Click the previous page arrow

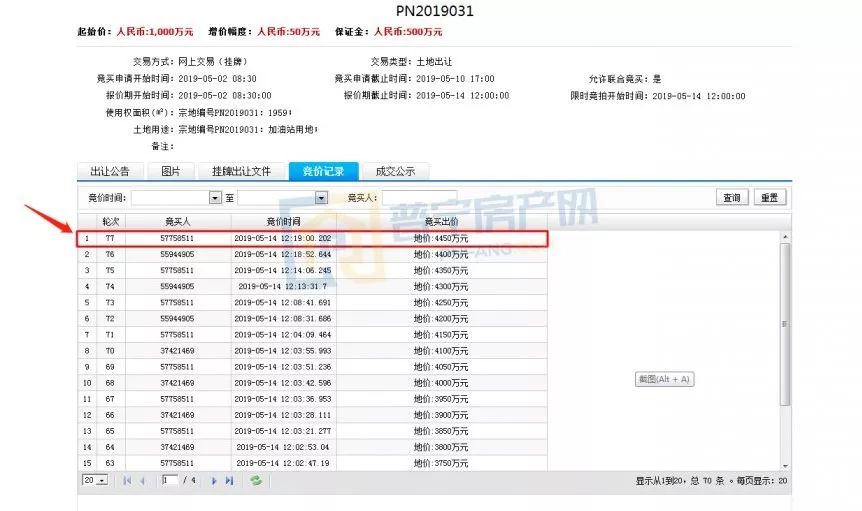pyautogui.click(x=142, y=481)
